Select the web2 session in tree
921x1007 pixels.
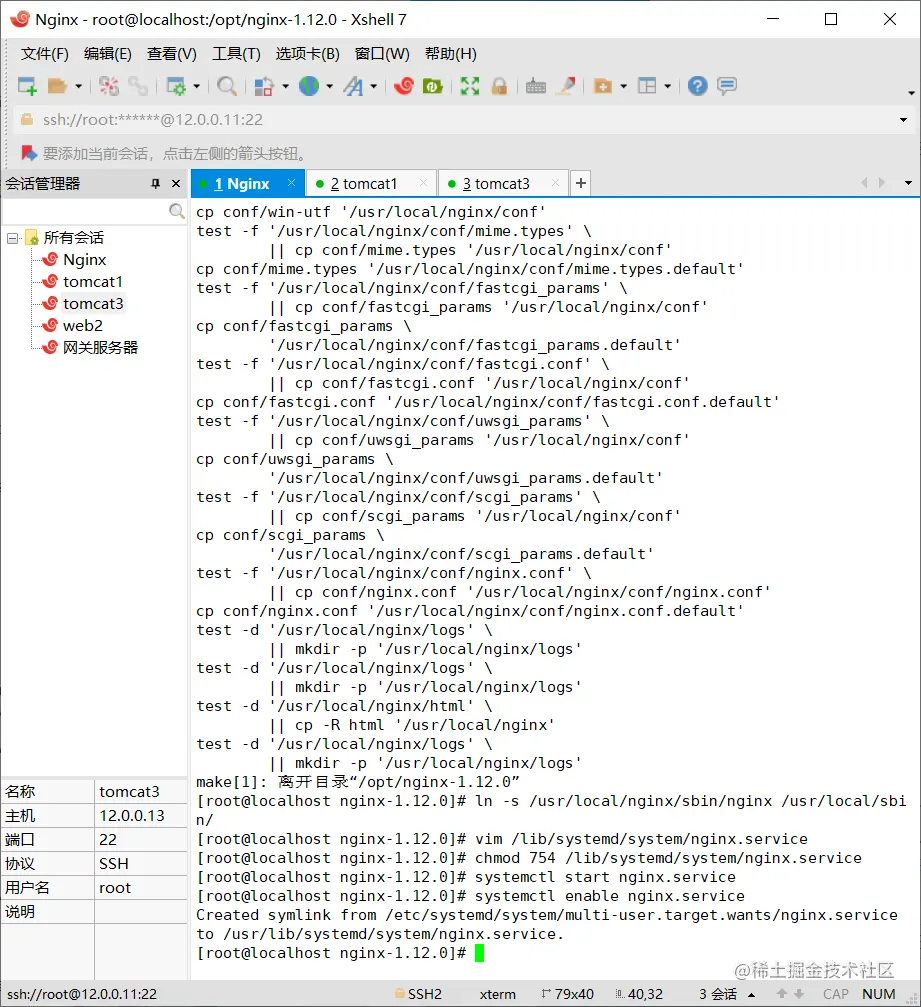82,326
